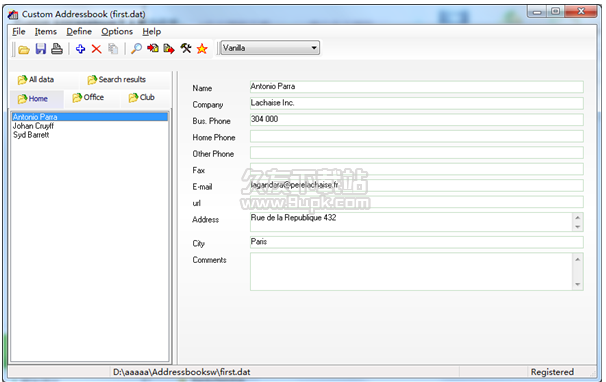606x382 pixels.
Task: Click the empty Comments text area
Action: tap(411, 271)
